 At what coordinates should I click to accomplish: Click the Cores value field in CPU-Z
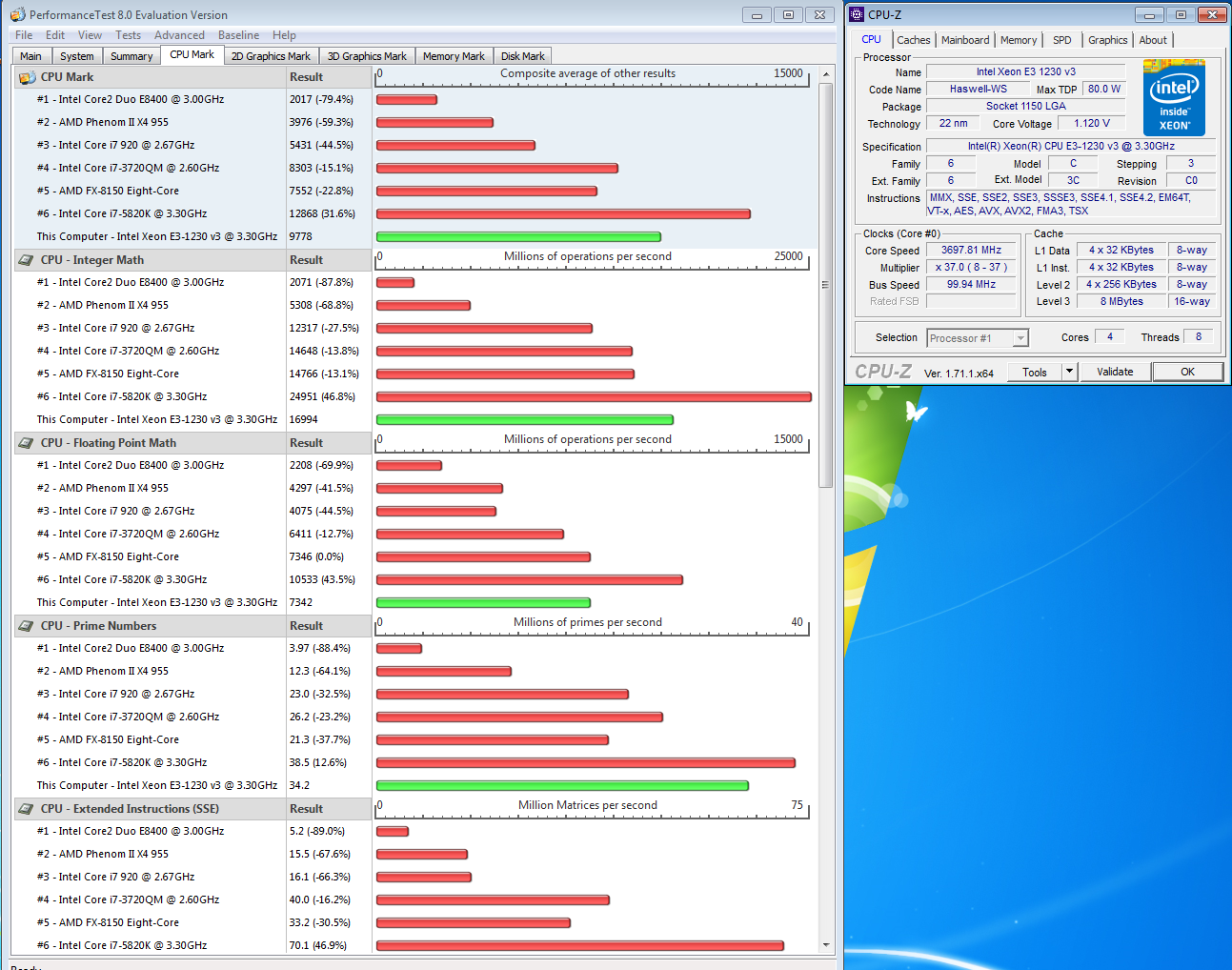point(1109,337)
